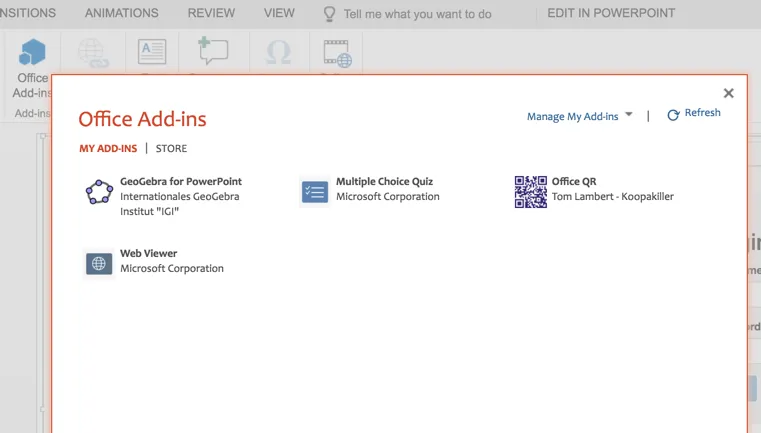Click Tell me what you want to do field
This screenshot has height=433, width=761.
click(417, 14)
